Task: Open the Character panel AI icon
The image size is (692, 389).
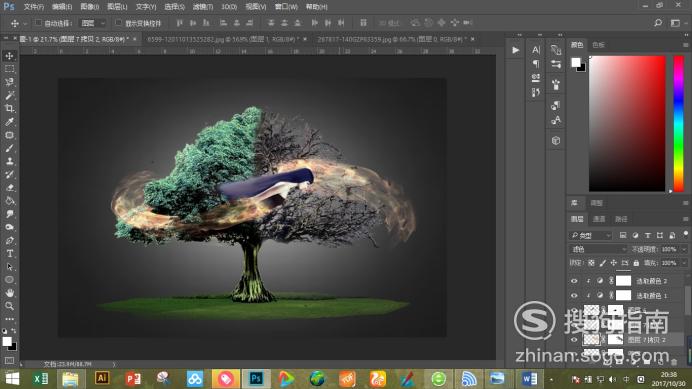Action: click(536, 50)
